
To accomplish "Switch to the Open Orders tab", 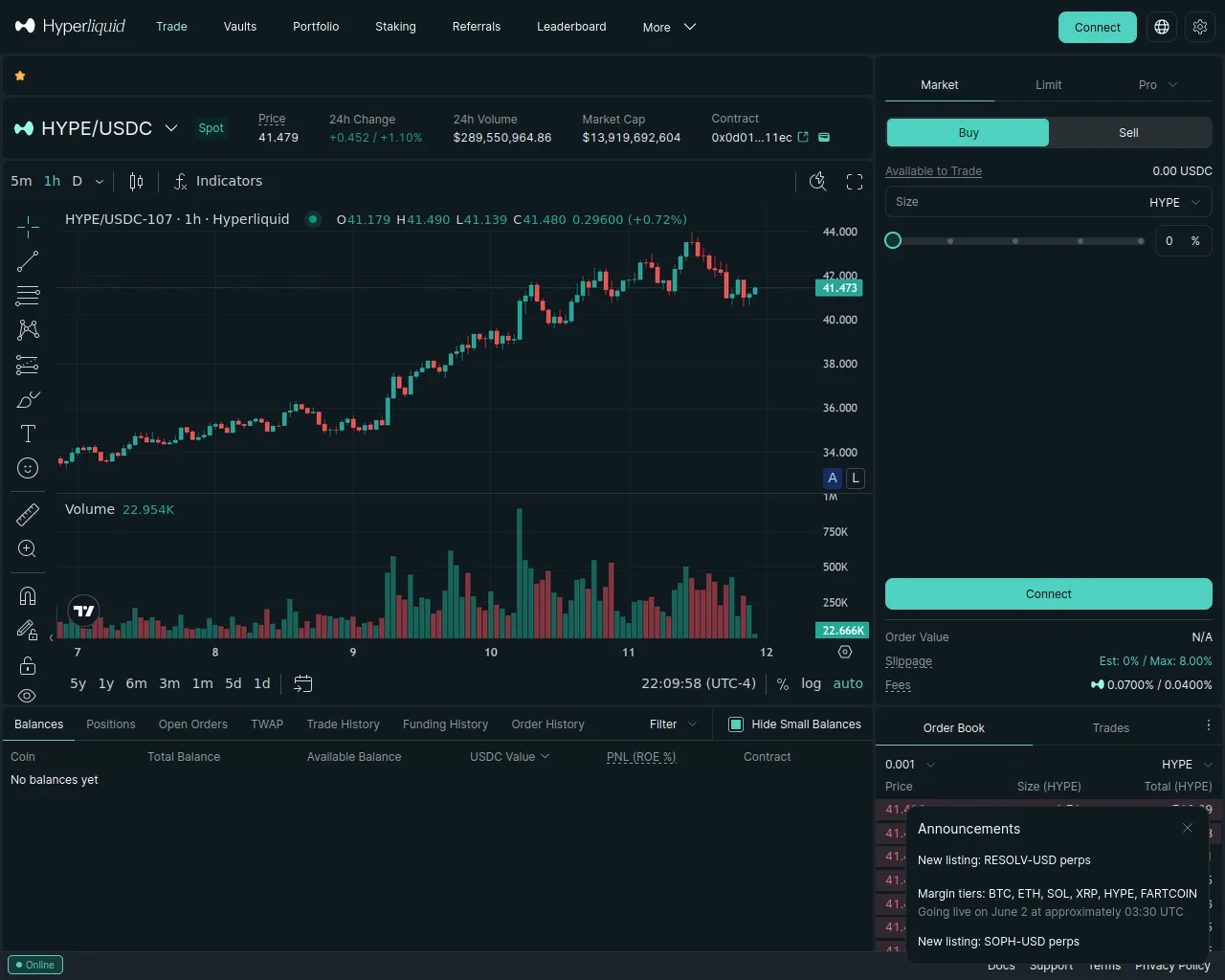I will (193, 724).
